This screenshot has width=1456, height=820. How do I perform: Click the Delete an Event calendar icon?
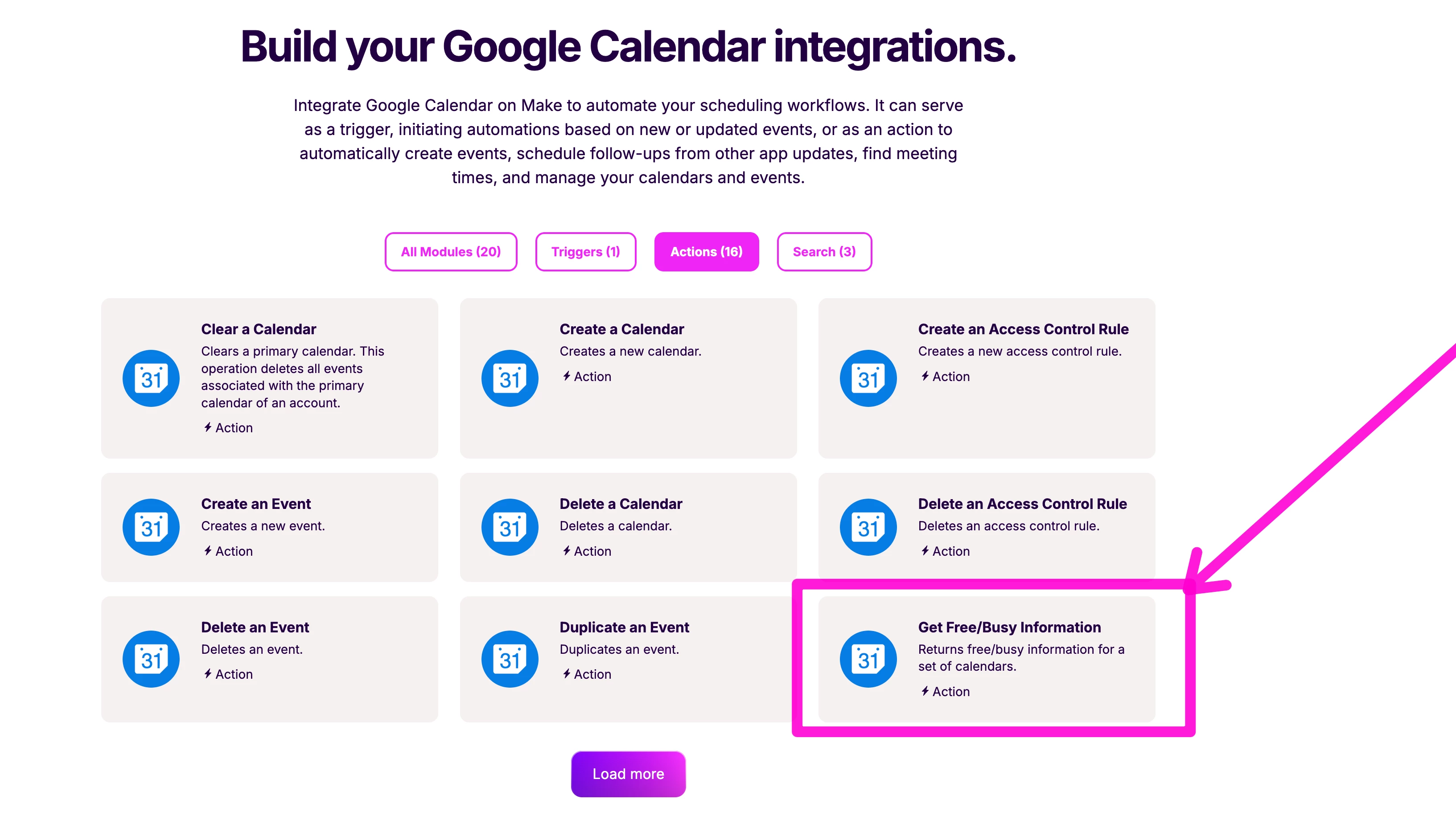151,658
